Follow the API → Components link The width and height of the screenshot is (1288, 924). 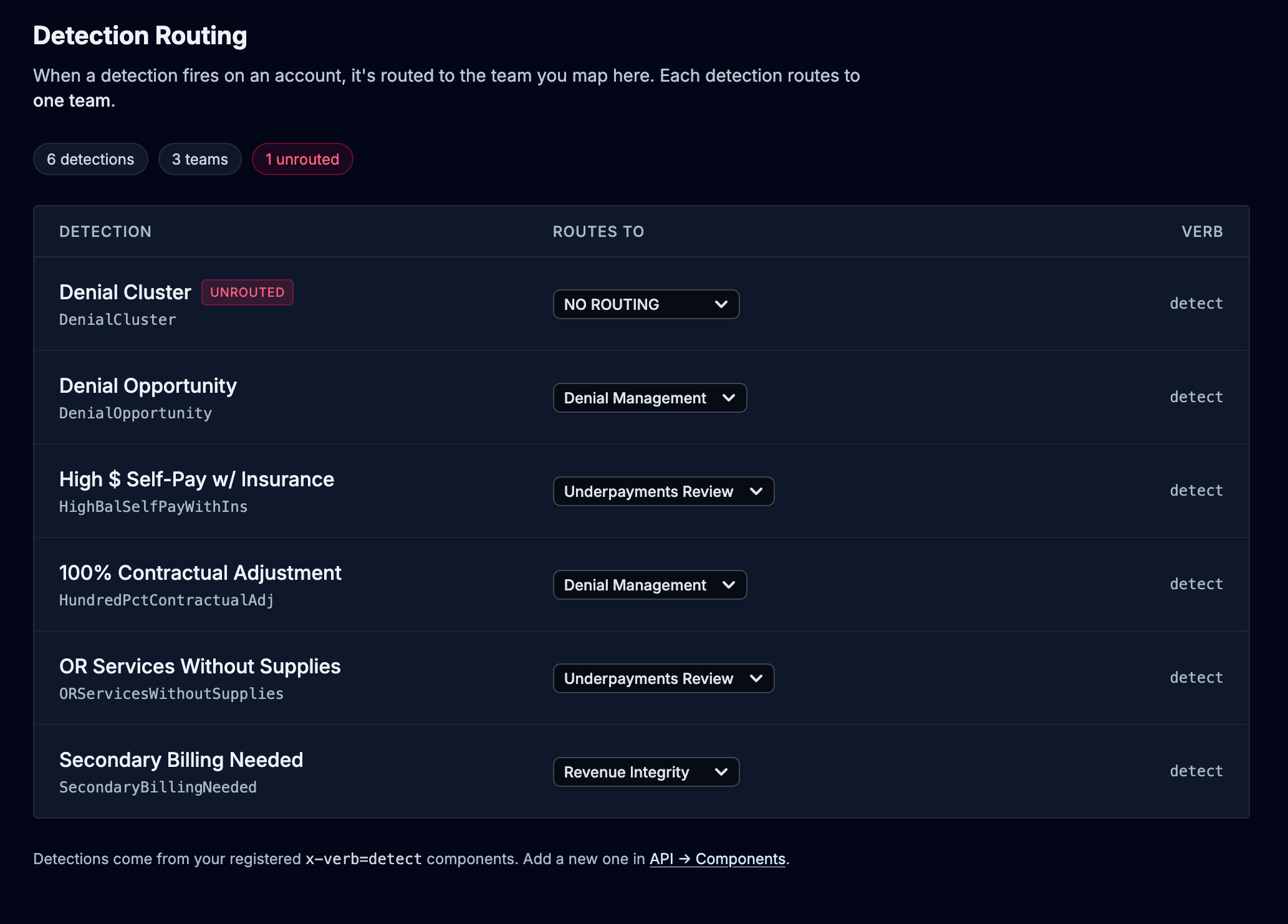pos(717,859)
